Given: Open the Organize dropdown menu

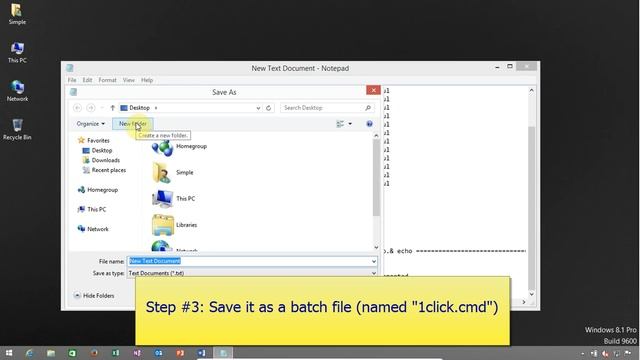Looking at the screenshot, I should [x=91, y=124].
